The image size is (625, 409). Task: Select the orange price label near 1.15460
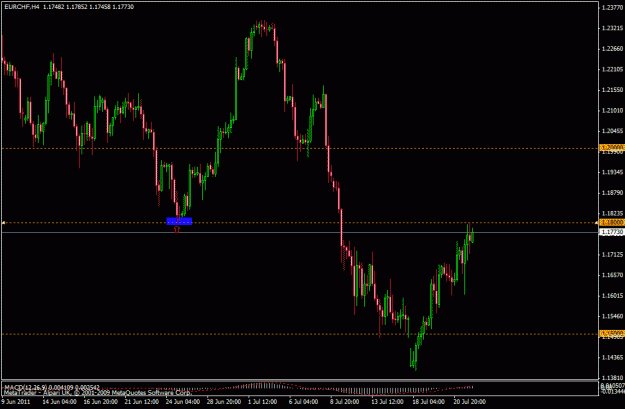pyautogui.click(x=611, y=333)
